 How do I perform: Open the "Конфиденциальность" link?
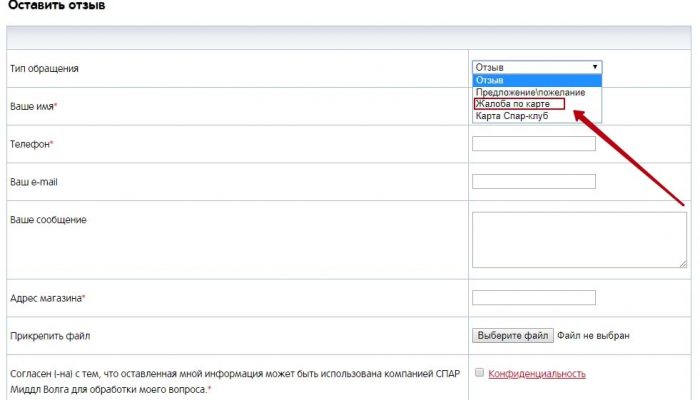click(537, 374)
